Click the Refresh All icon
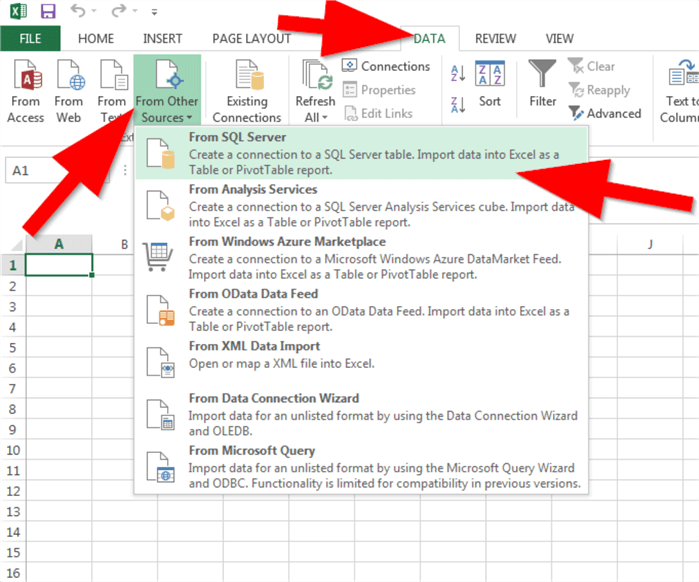 (x=316, y=74)
